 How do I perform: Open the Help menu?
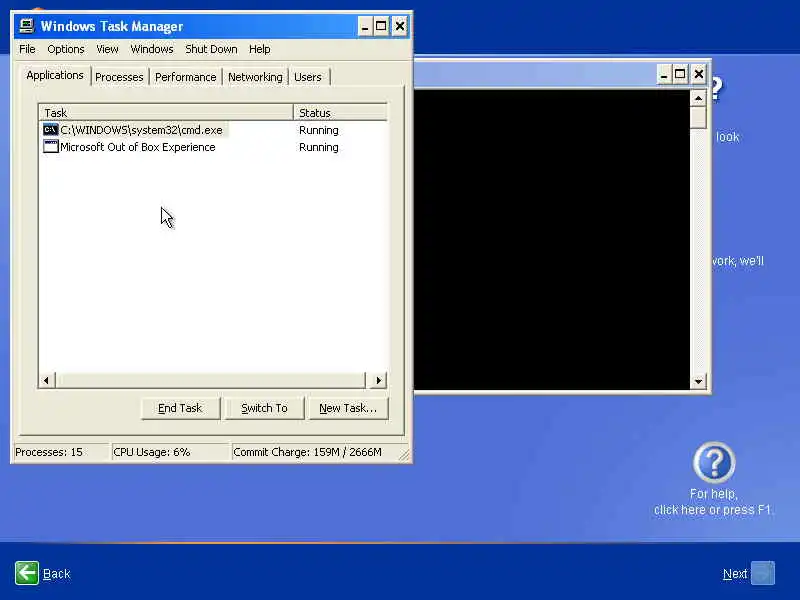tap(260, 49)
